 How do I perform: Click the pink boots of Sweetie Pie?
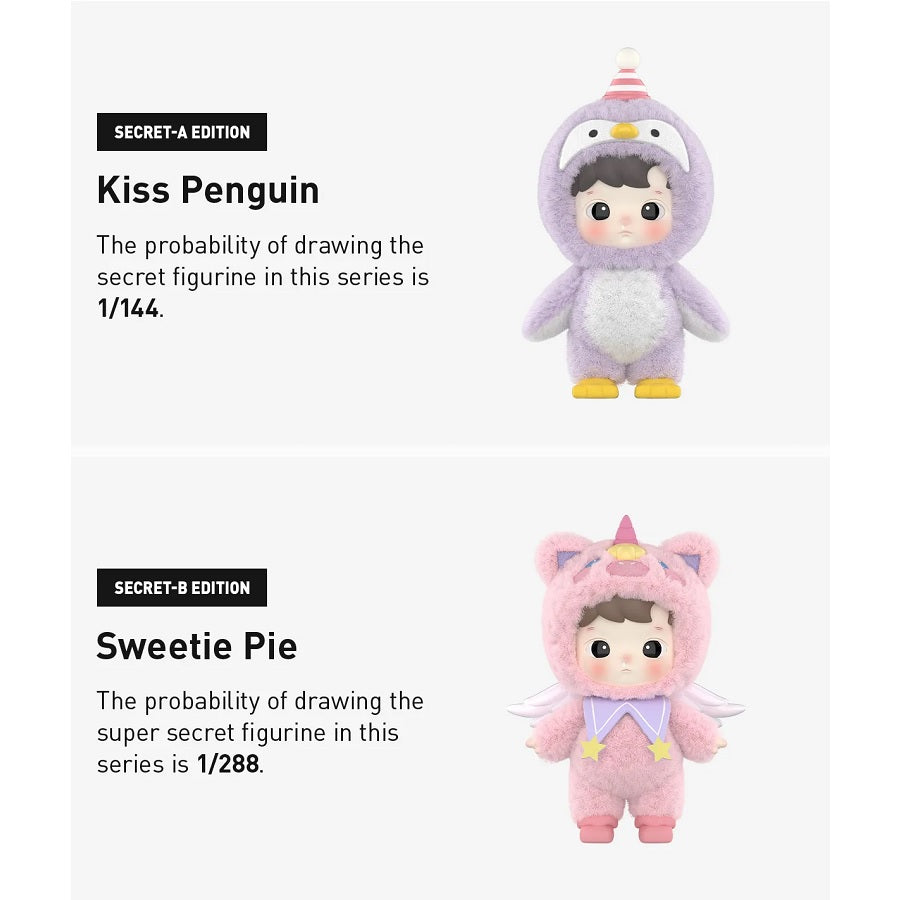(626, 830)
